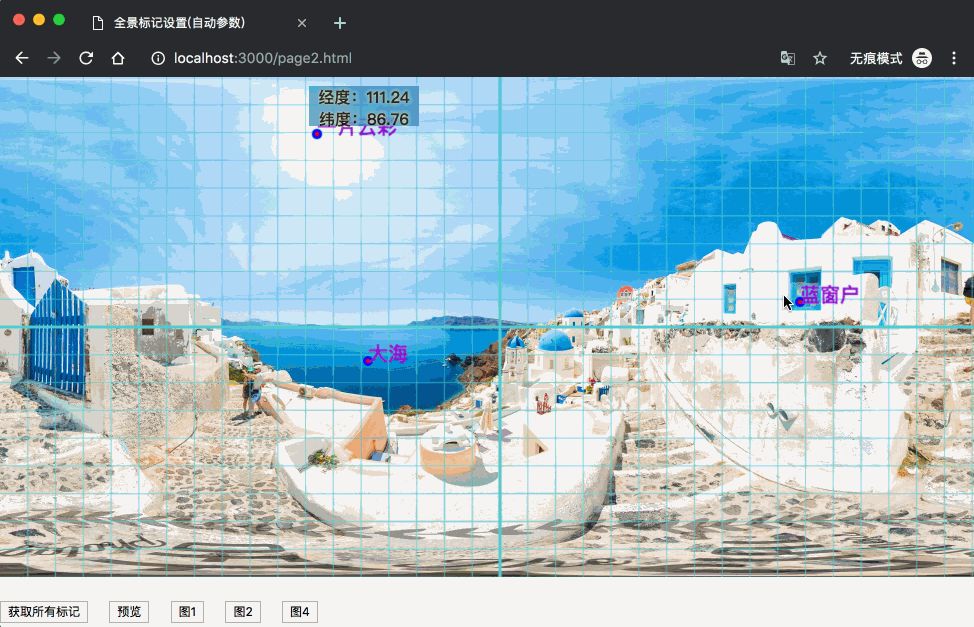974x627 pixels.
Task: Click the 无痕模式 incognito icon
Action: pos(921,58)
